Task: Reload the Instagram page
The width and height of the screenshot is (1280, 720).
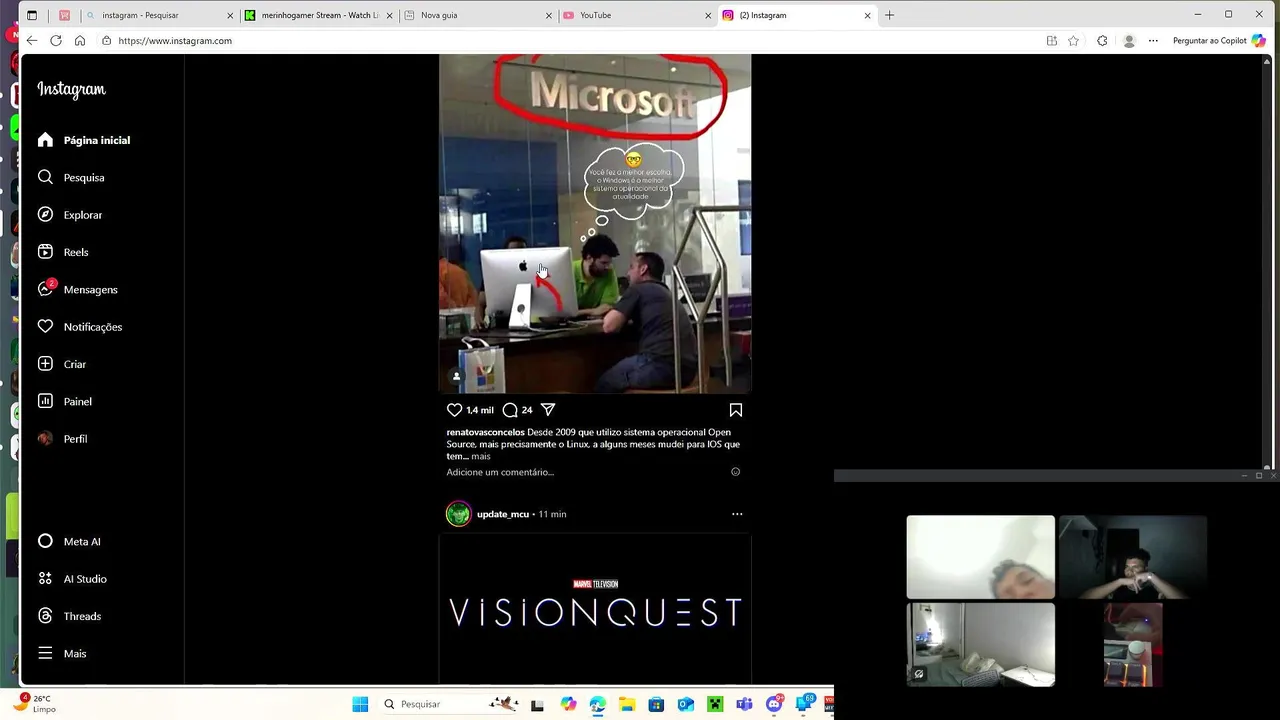Action: click(x=56, y=41)
